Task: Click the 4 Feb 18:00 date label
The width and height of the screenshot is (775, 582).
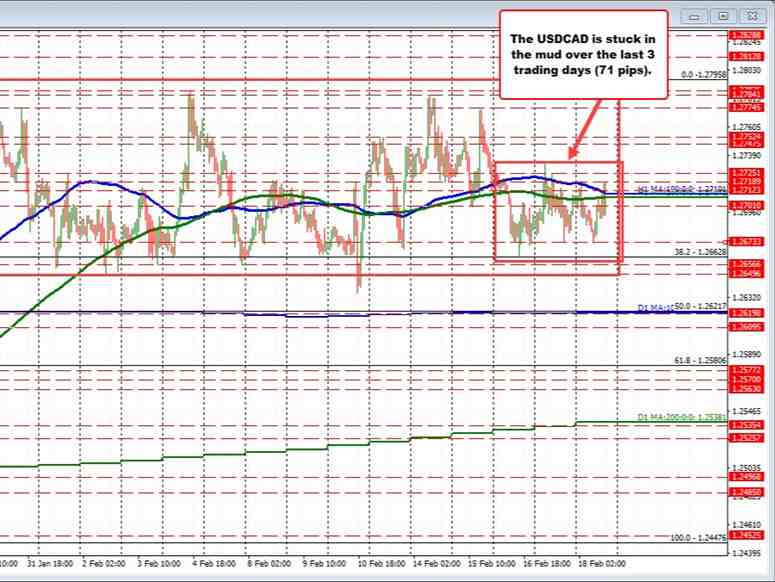Action: point(214,564)
